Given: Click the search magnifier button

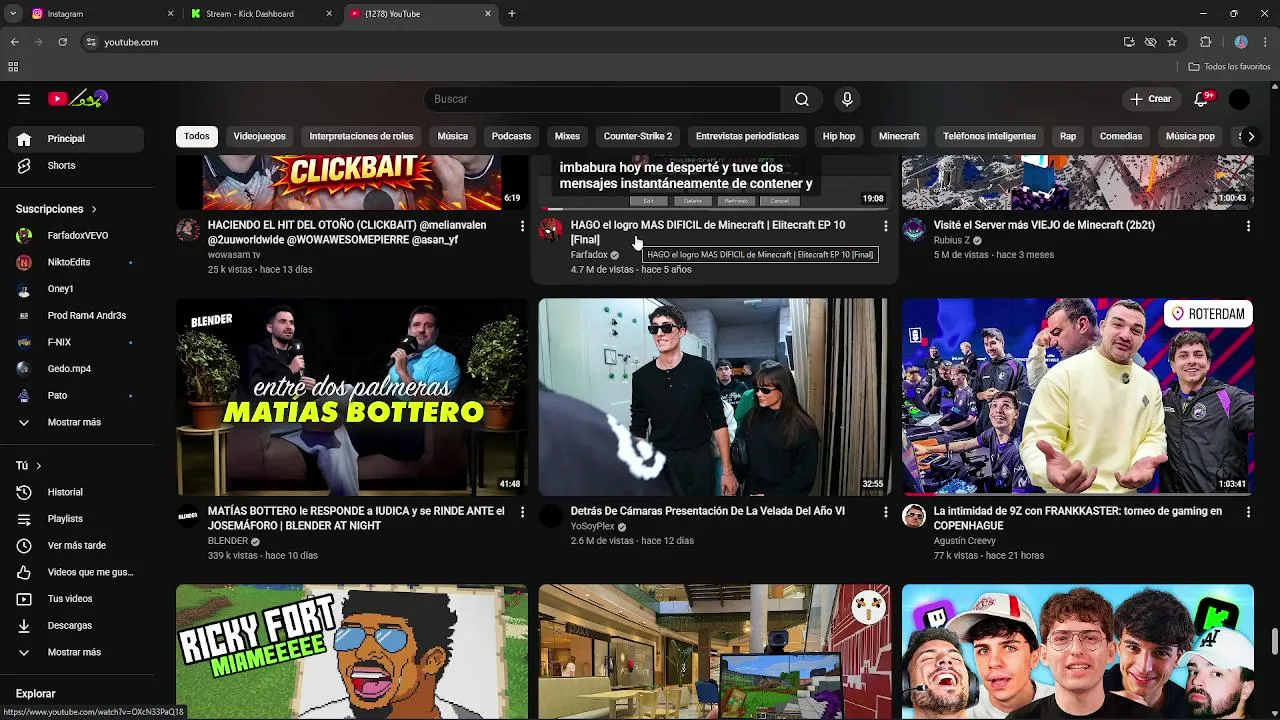Looking at the screenshot, I should click(802, 99).
